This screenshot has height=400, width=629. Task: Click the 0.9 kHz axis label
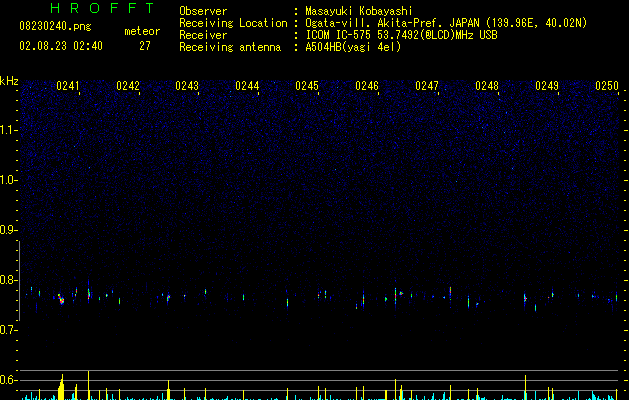pyautogui.click(x=9, y=230)
